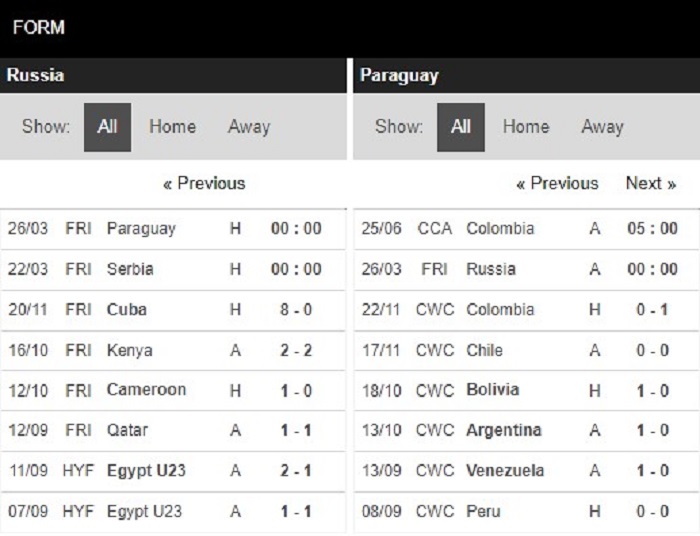Go to Previous page of Paraguay results
Viewport: 700px width, 536px height.
pyautogui.click(x=557, y=183)
